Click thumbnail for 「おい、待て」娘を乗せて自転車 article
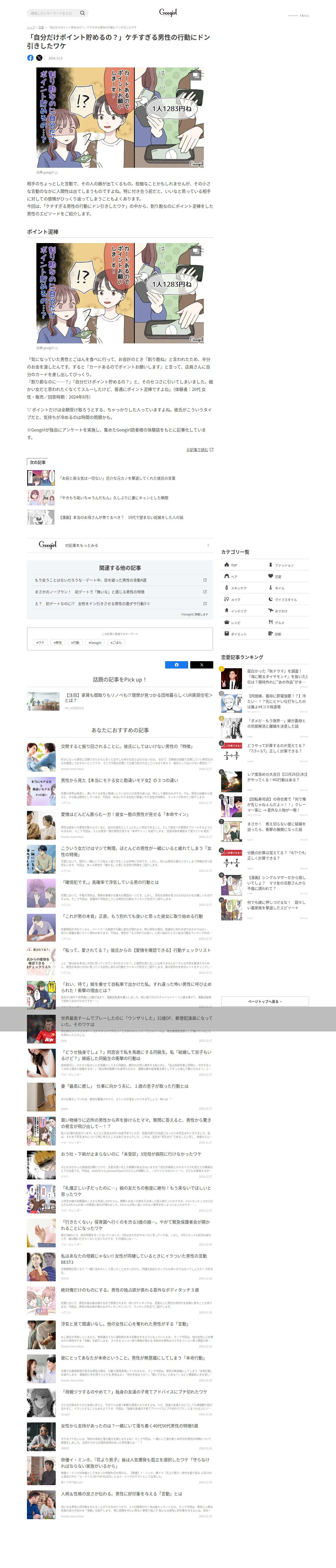 coord(41,995)
